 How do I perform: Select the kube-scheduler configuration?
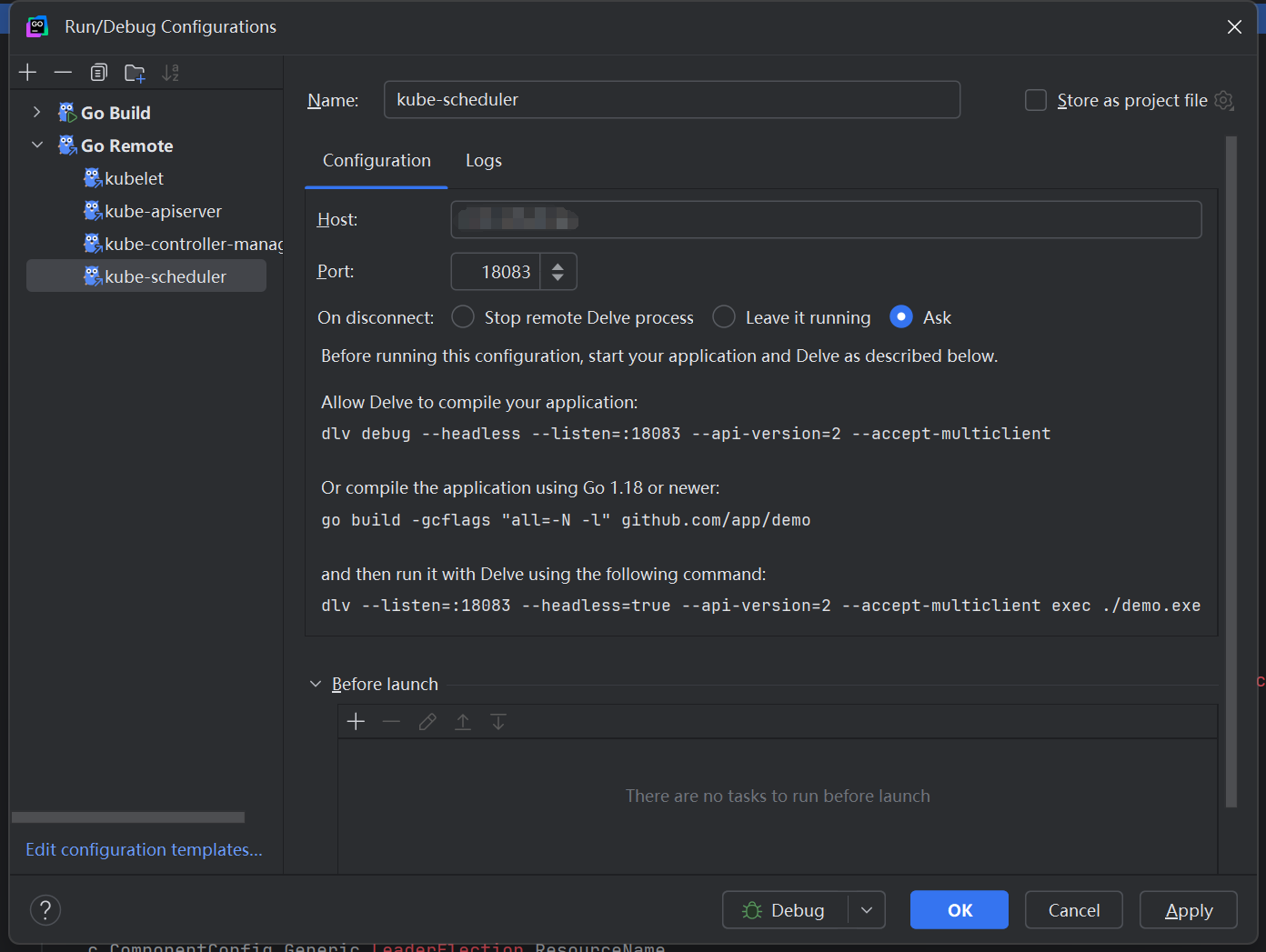tap(146, 276)
